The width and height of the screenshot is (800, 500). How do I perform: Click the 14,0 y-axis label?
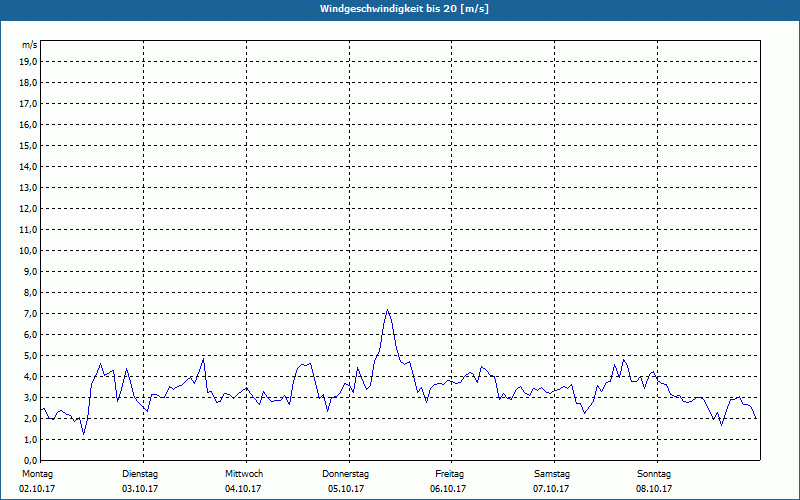(x=29, y=166)
